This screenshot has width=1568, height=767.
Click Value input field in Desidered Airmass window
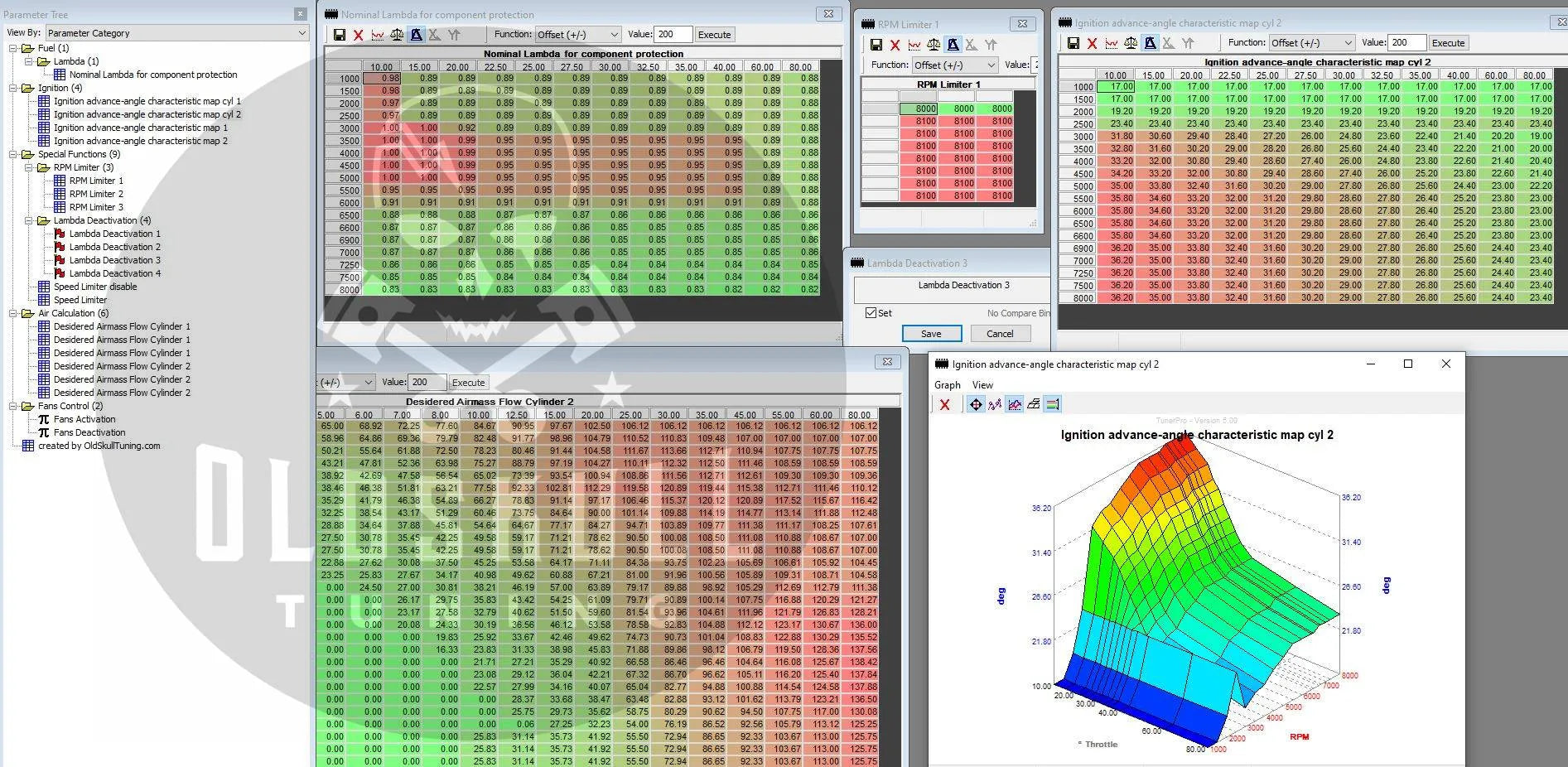point(427,383)
